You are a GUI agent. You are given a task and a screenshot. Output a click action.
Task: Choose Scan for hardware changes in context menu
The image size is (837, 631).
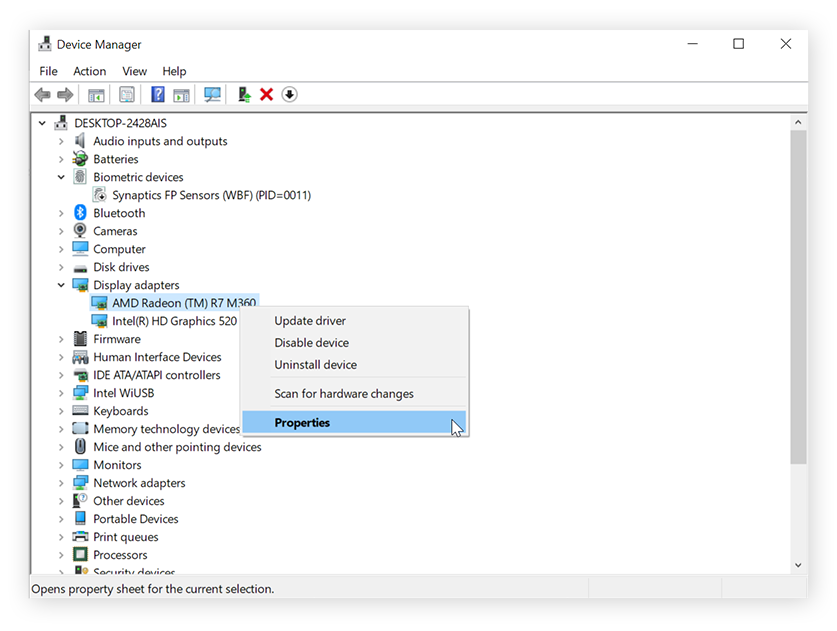[354, 393]
